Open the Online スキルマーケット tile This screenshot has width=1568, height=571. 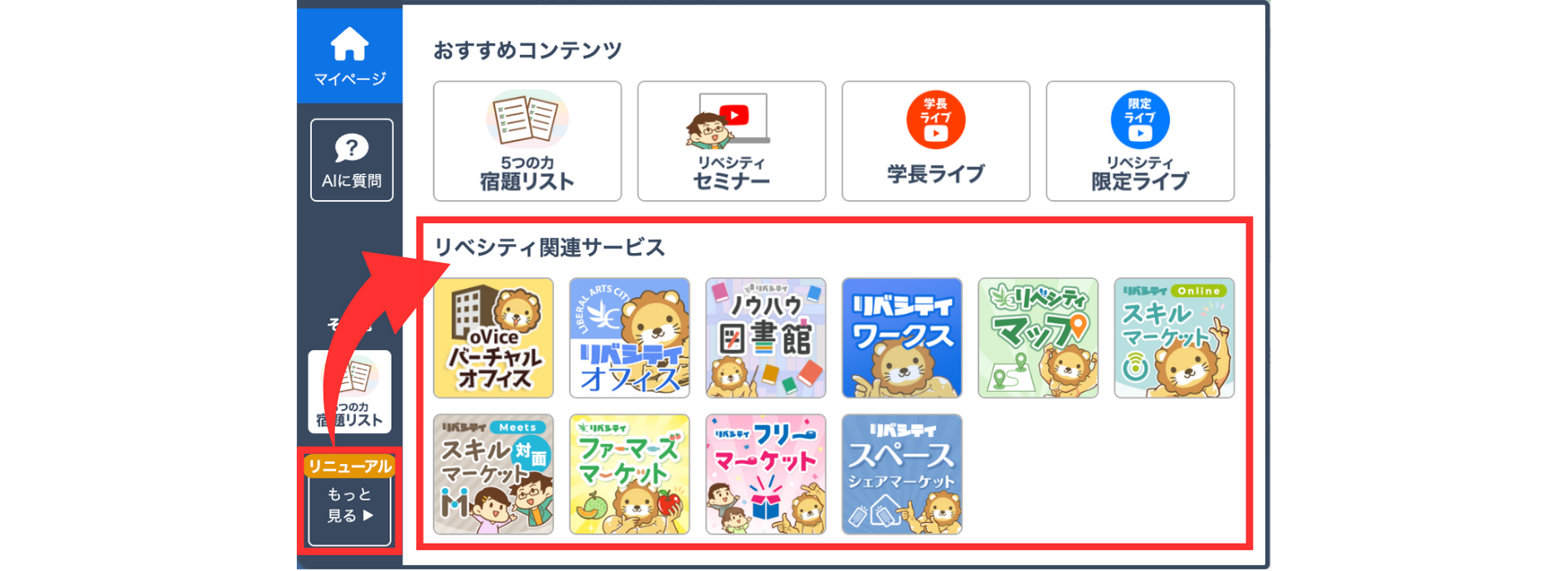(x=1174, y=338)
